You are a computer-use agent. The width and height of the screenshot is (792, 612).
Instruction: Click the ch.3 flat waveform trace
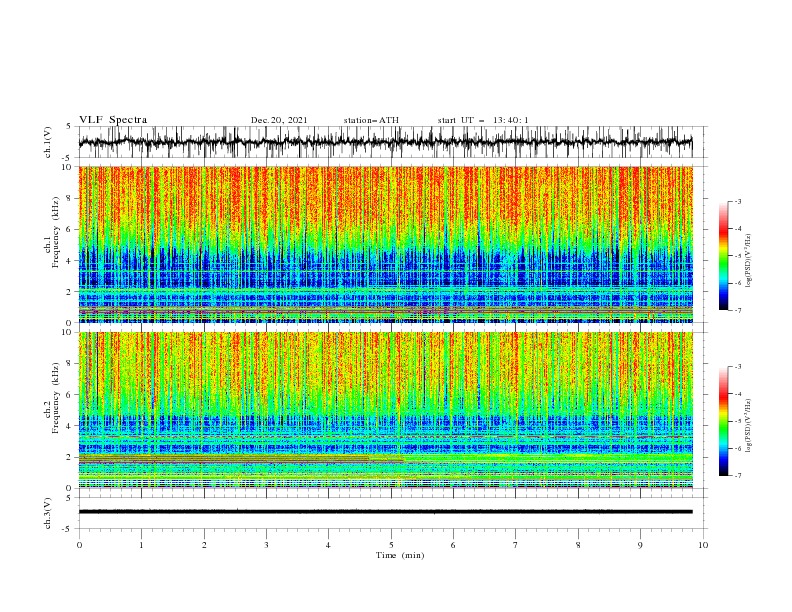point(385,512)
